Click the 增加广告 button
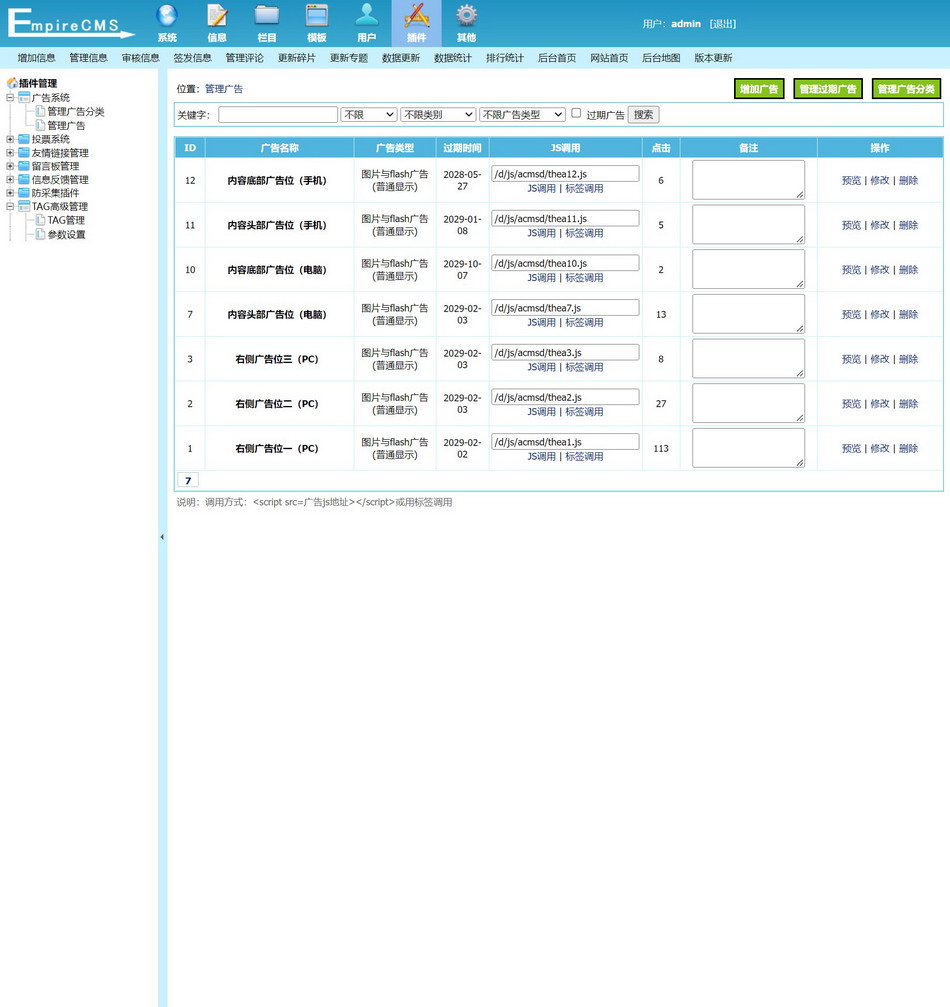 point(759,89)
